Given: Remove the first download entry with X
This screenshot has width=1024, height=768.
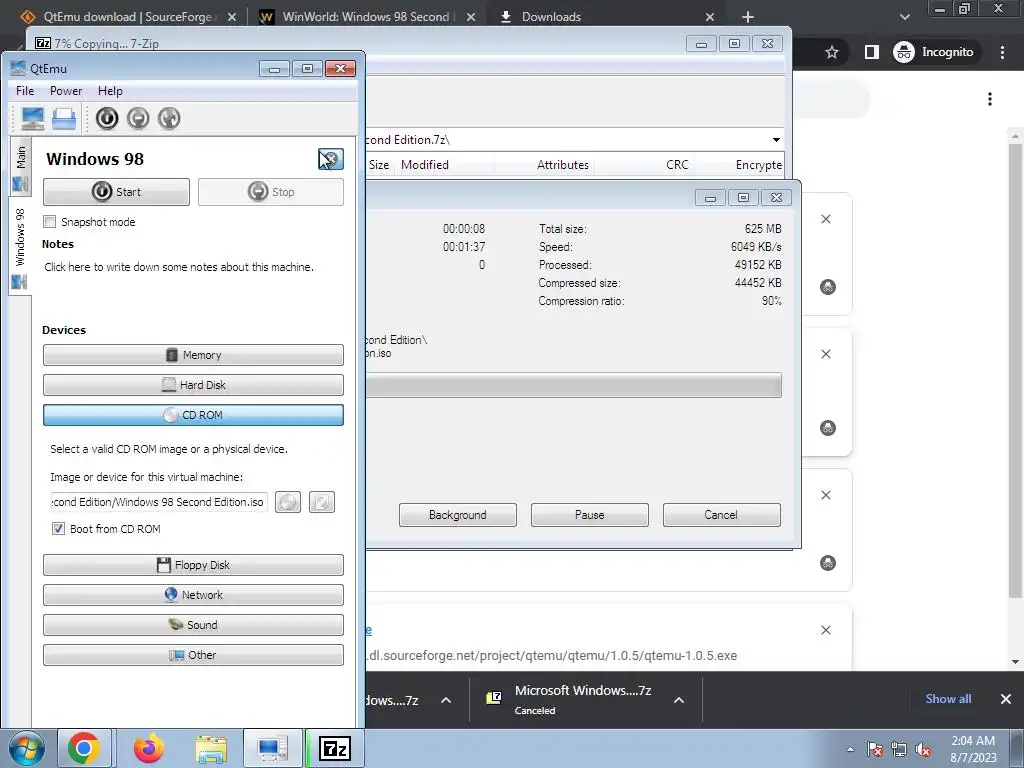Looking at the screenshot, I should tap(825, 219).
